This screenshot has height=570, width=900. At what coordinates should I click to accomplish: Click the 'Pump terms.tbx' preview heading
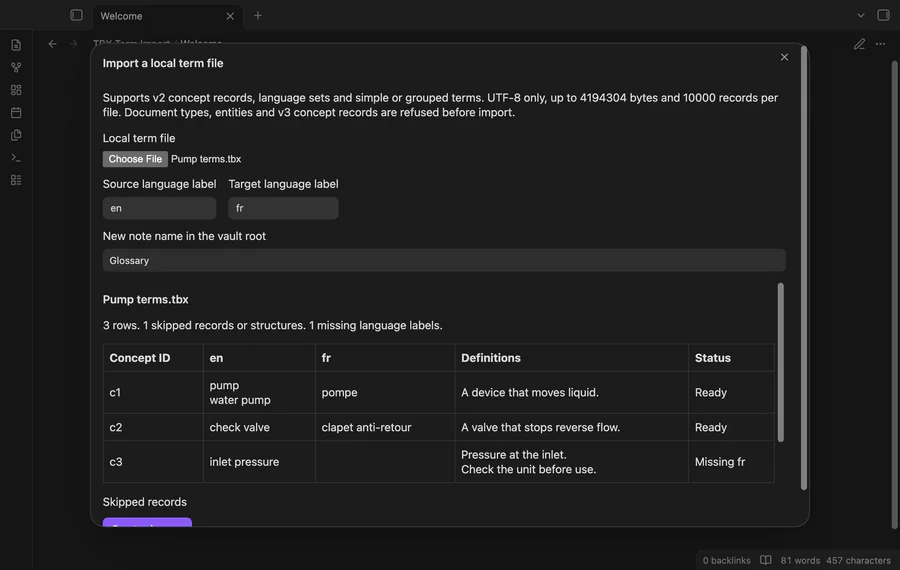click(145, 299)
